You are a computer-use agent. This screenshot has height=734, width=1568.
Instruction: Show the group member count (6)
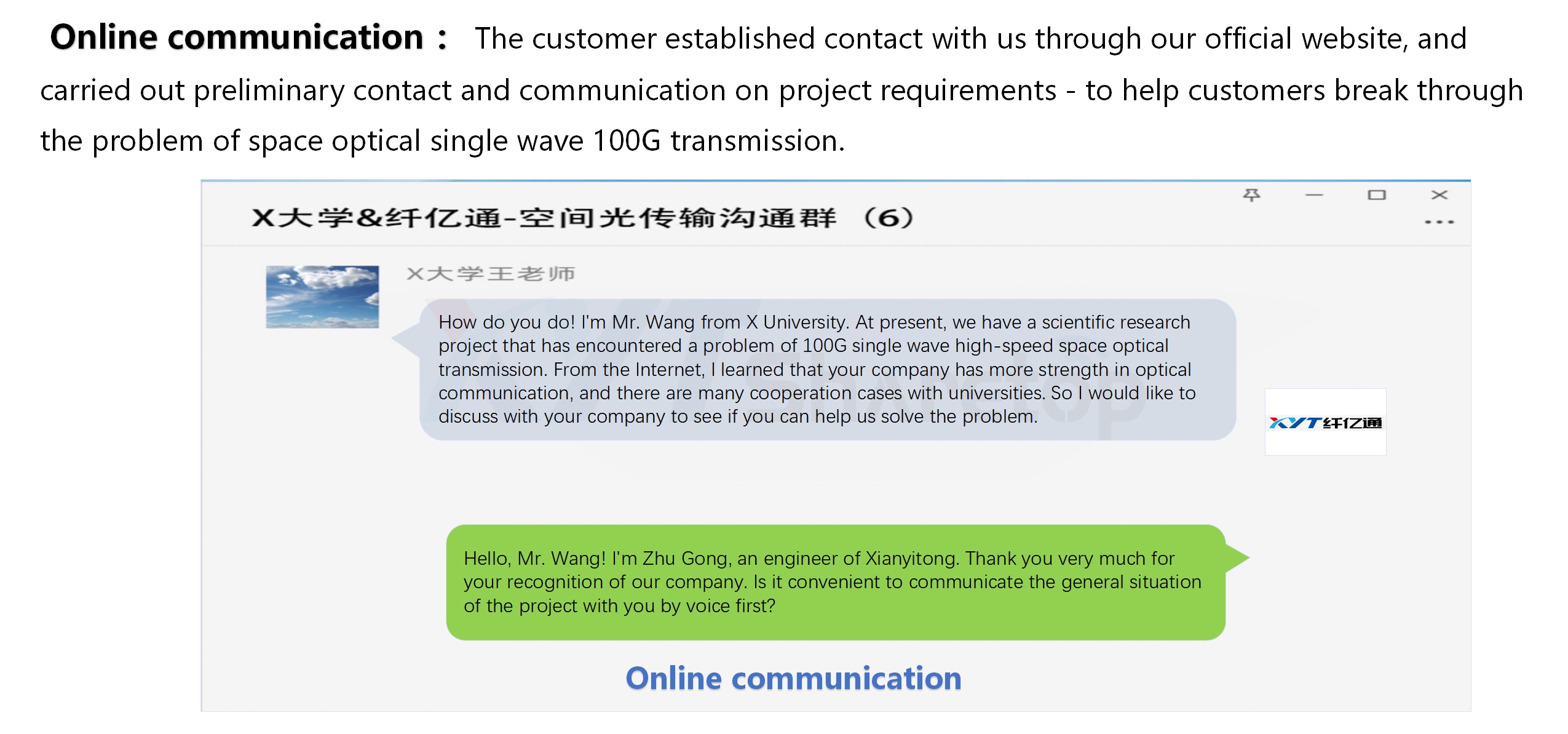(x=889, y=218)
